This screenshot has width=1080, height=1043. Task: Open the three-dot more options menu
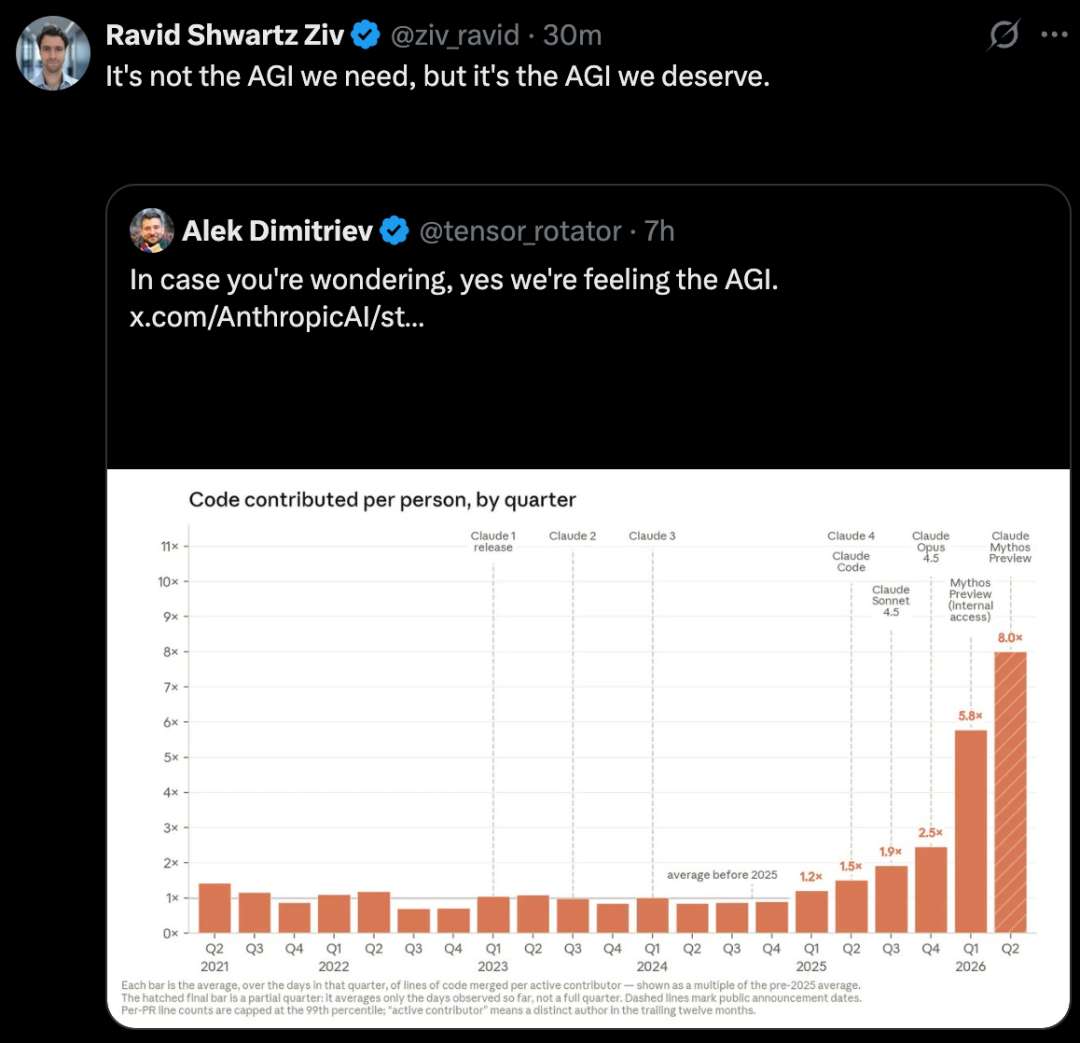(x=1054, y=34)
